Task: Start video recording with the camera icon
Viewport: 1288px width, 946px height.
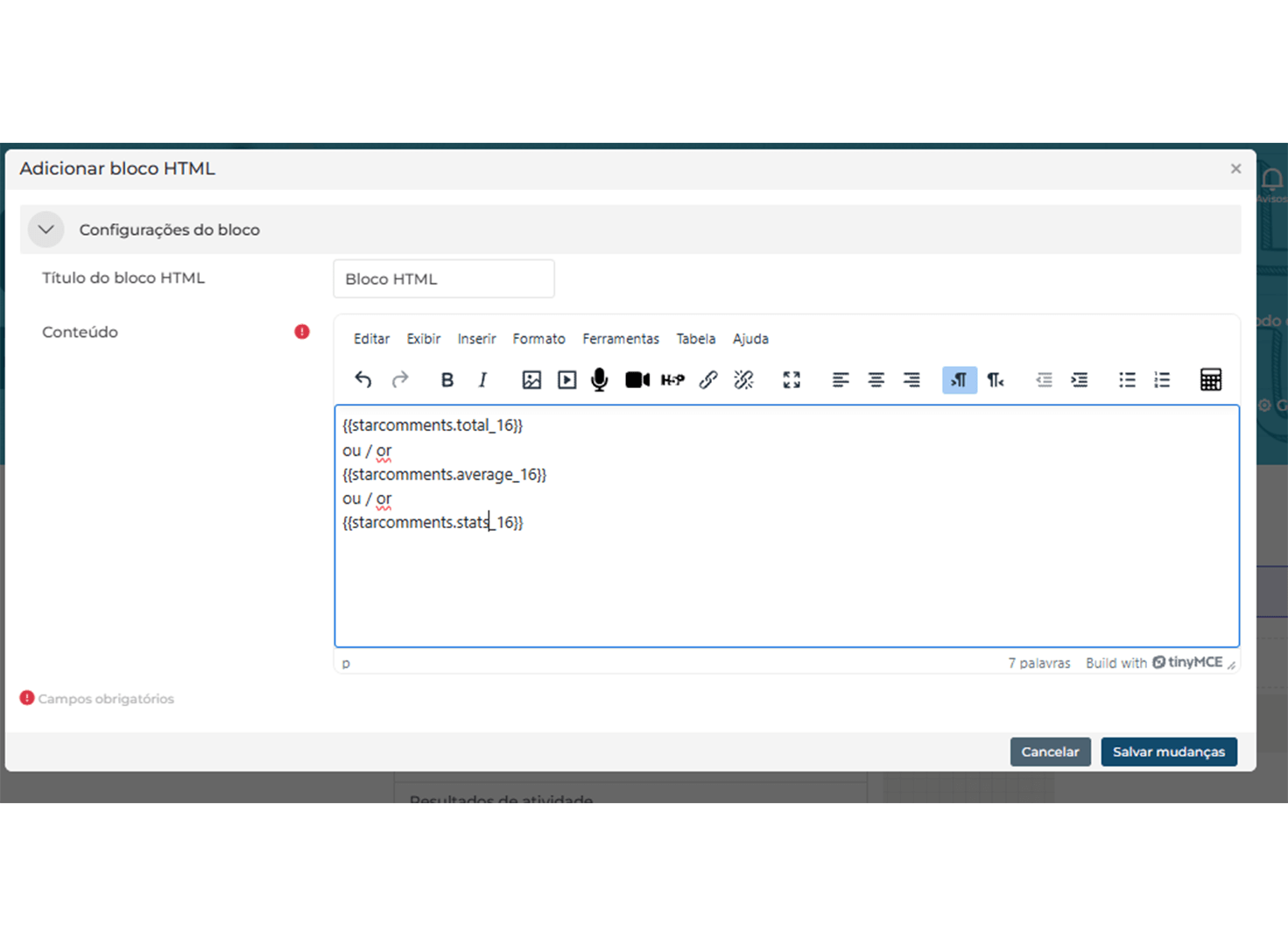Action: point(637,379)
